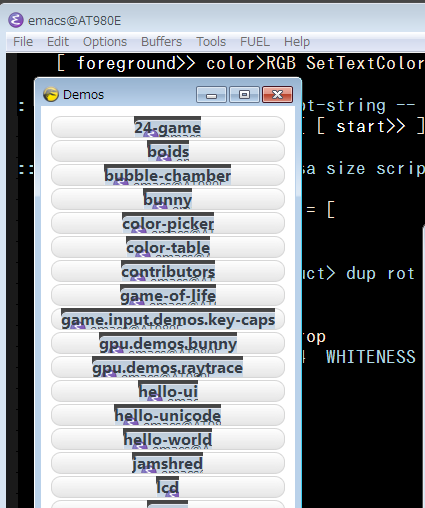
Task: Launch the boids demo
Action: click(168, 151)
